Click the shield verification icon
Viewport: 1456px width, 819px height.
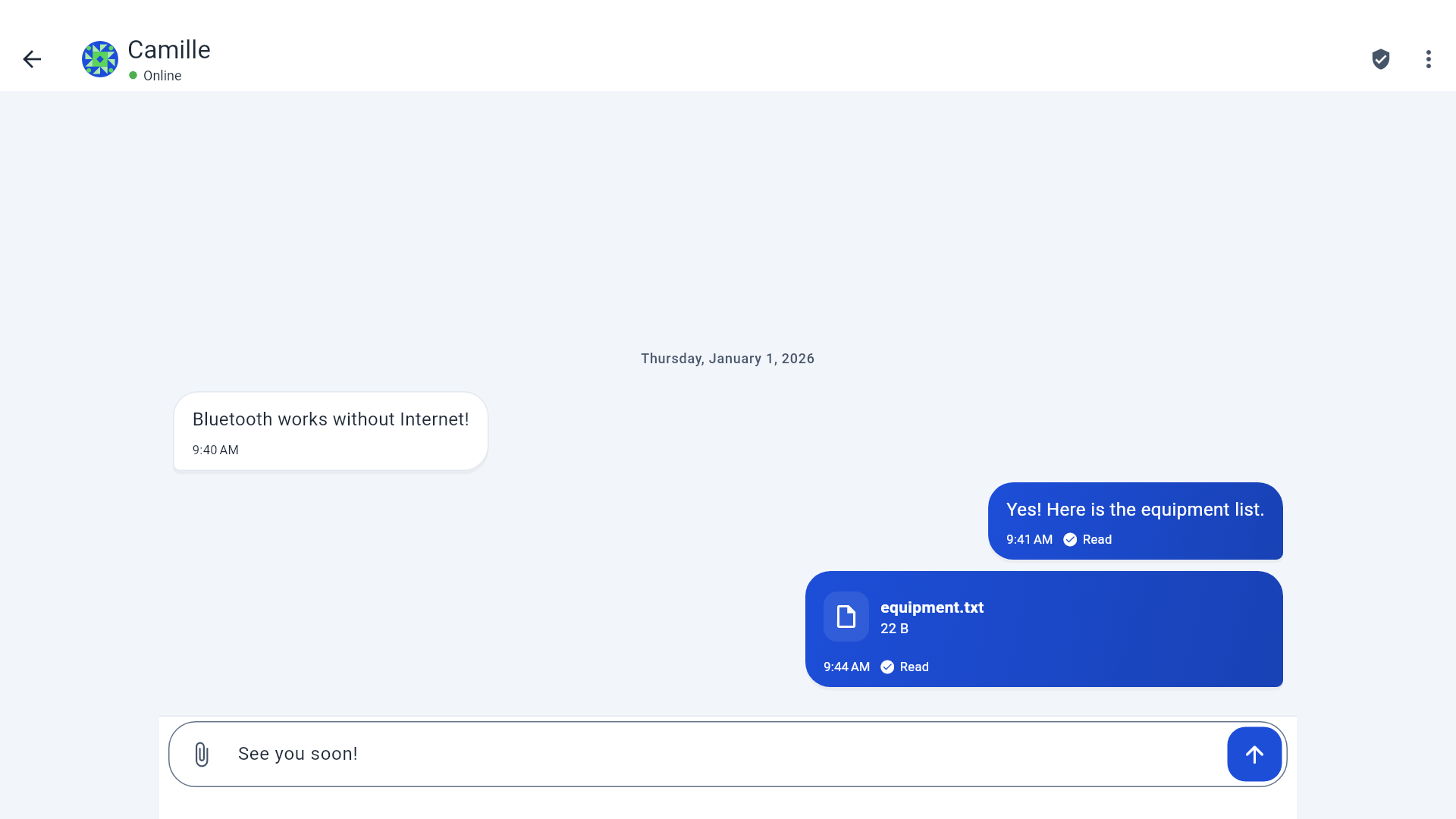coord(1381,59)
